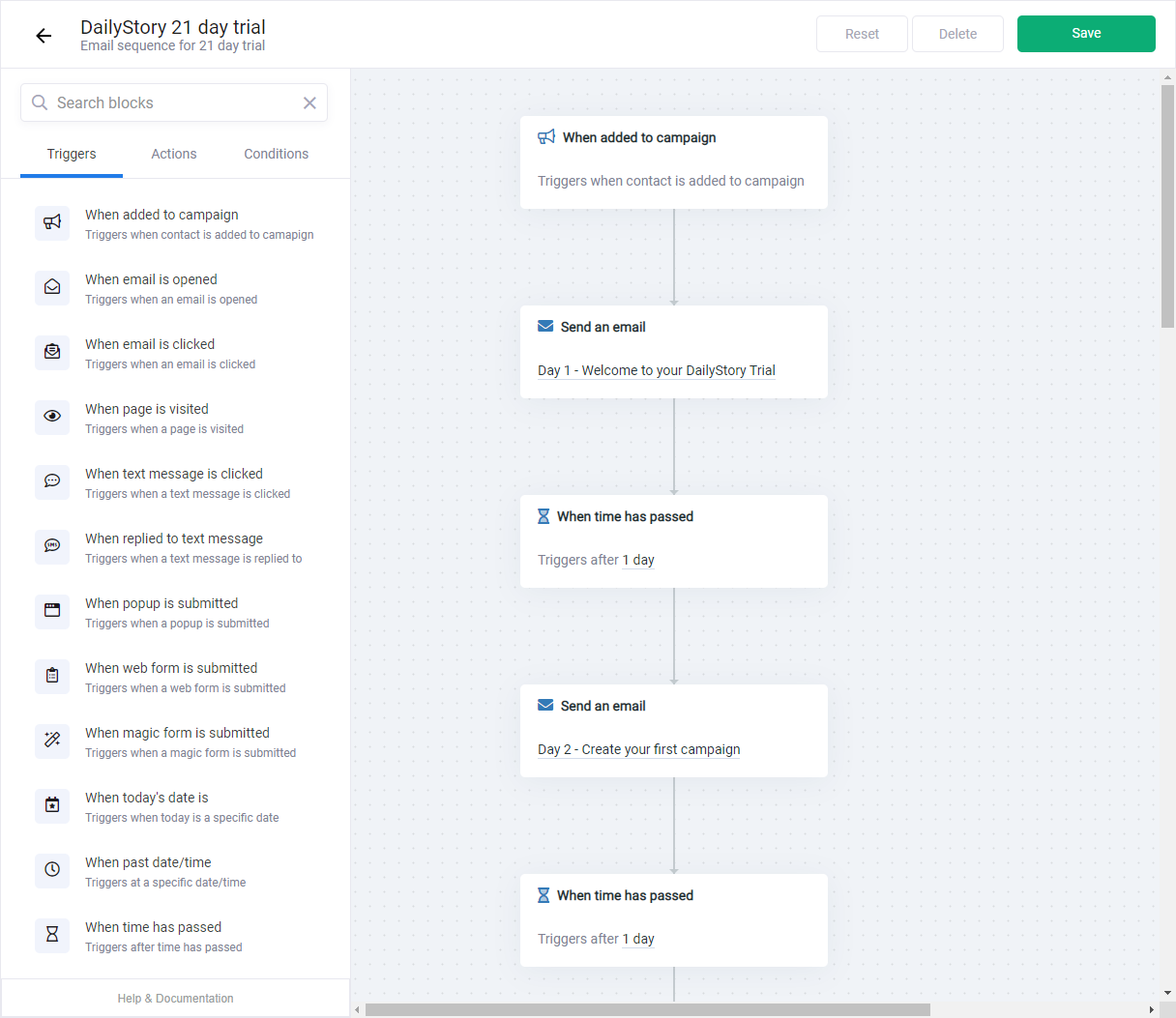Click the search magnifier icon
The image size is (1176, 1018).
tap(40, 102)
